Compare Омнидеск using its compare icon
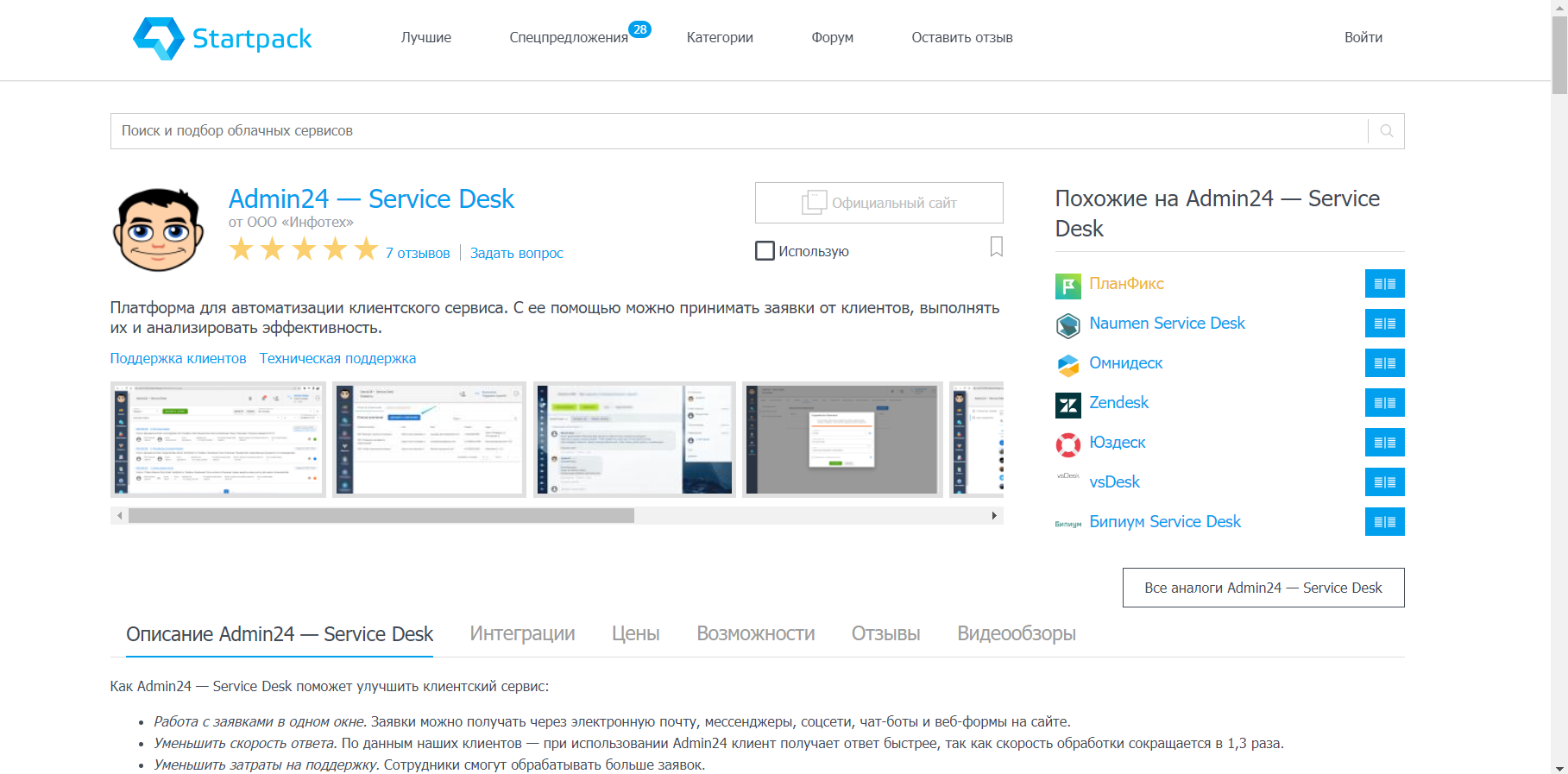 pos(1385,363)
